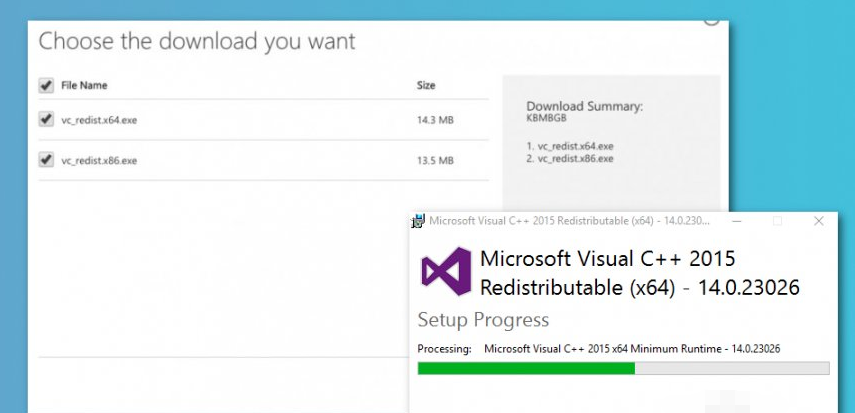
Task: Click the Visual Studio purple logo
Action: click(x=445, y=271)
